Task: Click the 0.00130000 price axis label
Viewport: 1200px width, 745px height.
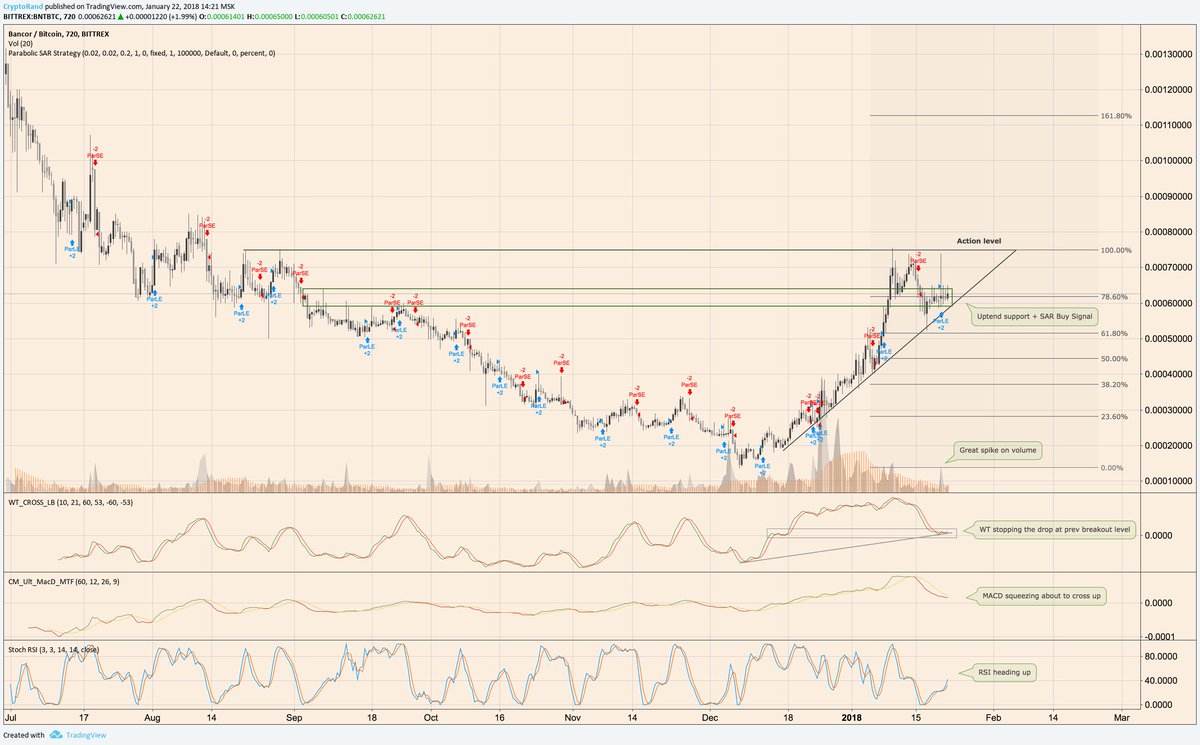Action: pyautogui.click(x=1170, y=54)
